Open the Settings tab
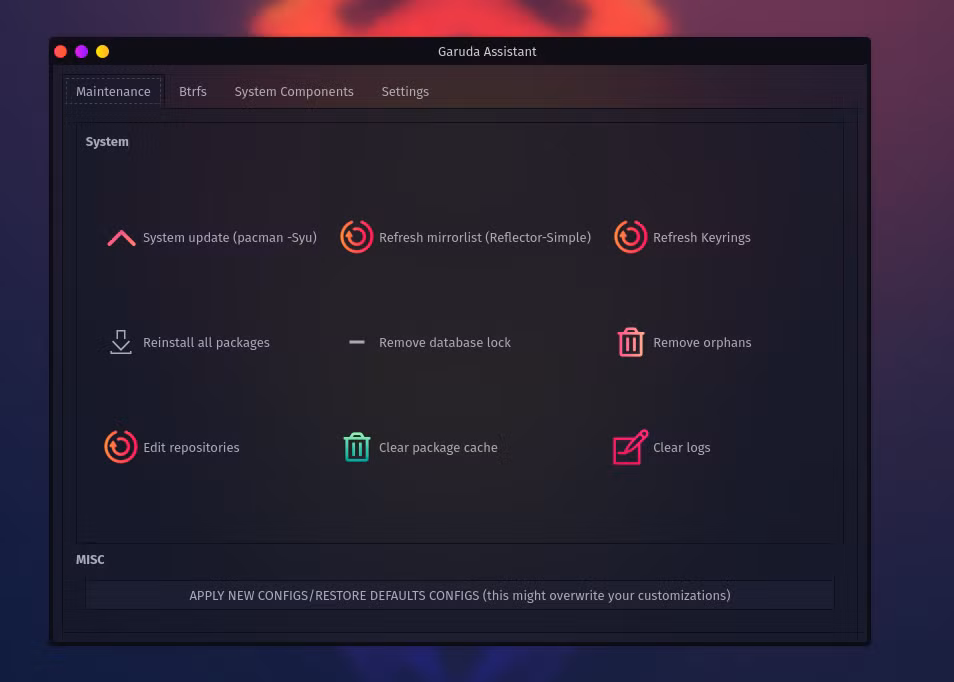The height and width of the screenshot is (682, 954). tap(405, 91)
